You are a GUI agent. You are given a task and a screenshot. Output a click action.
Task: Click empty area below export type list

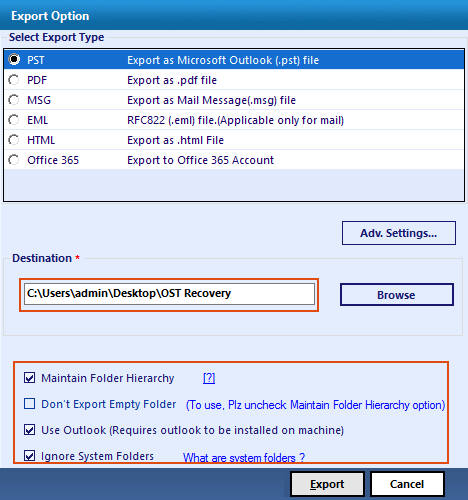point(234,185)
